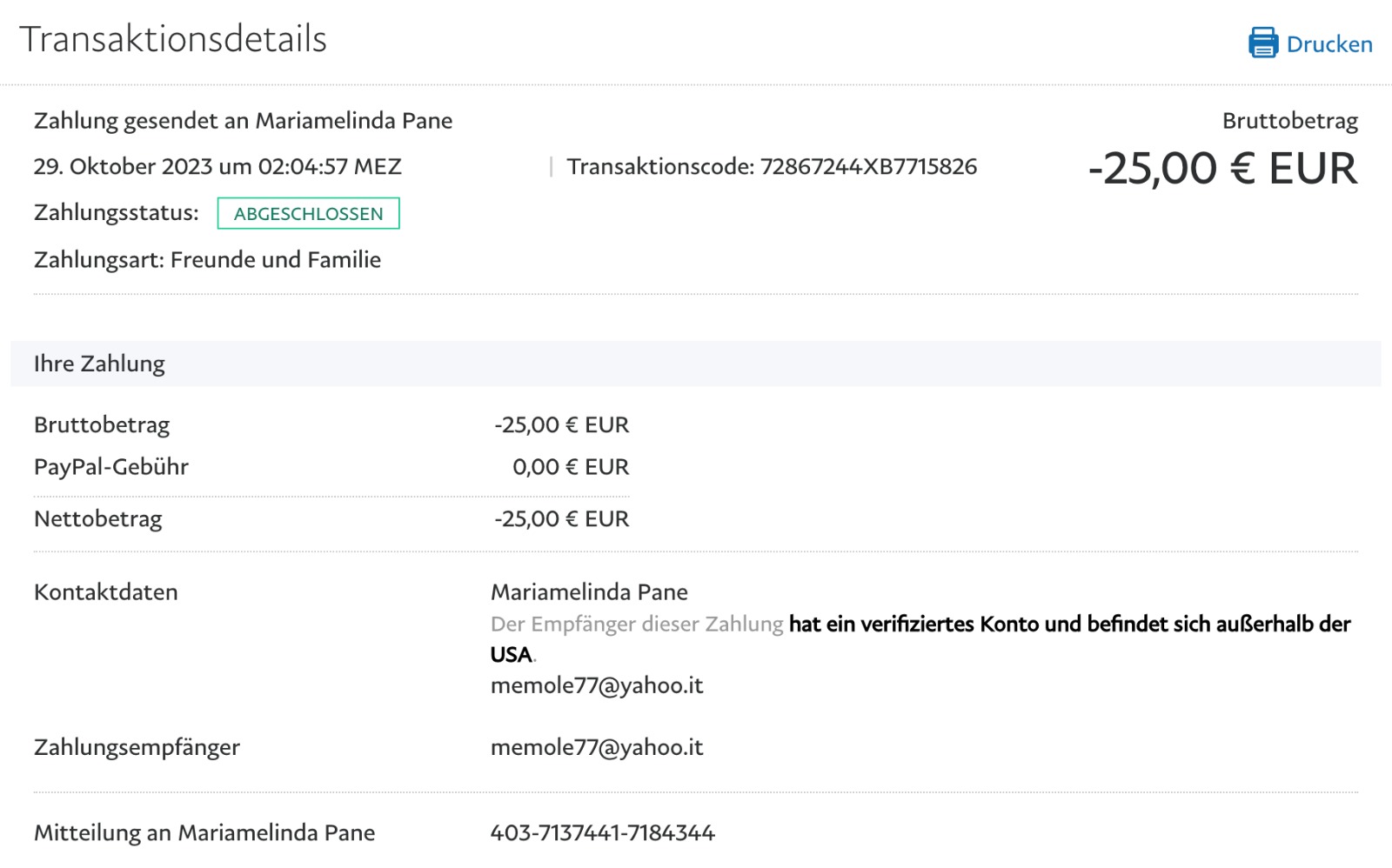Click the message number 403-7137441-7184344
Image resolution: width=1392 pixels, height=868 pixels.
pyautogui.click(x=602, y=833)
